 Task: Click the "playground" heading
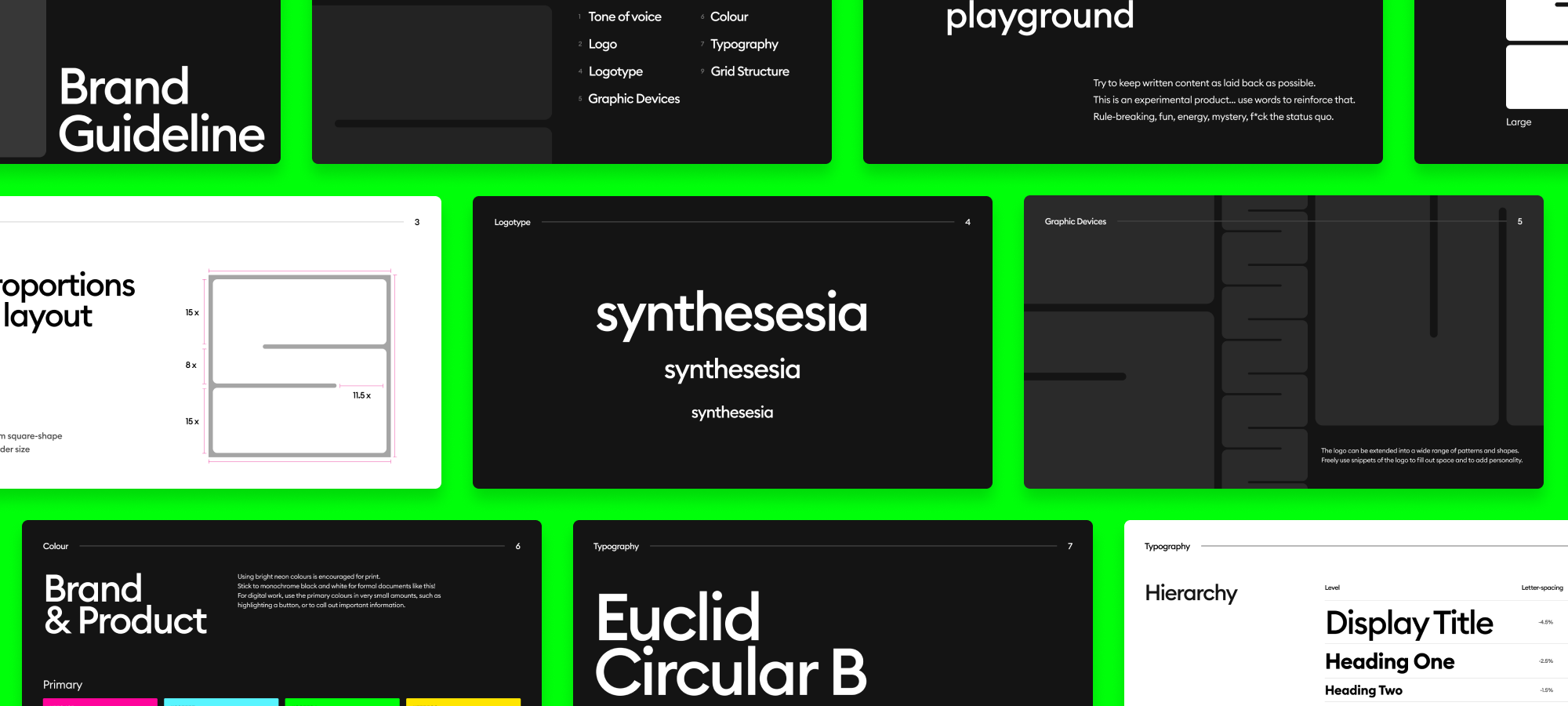1040,16
